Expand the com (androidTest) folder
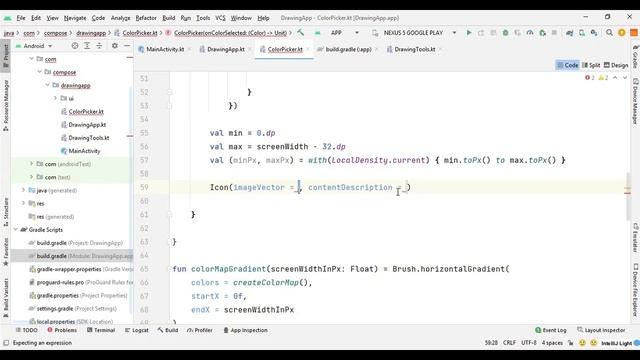This screenshot has width=640, height=360. 31,164
